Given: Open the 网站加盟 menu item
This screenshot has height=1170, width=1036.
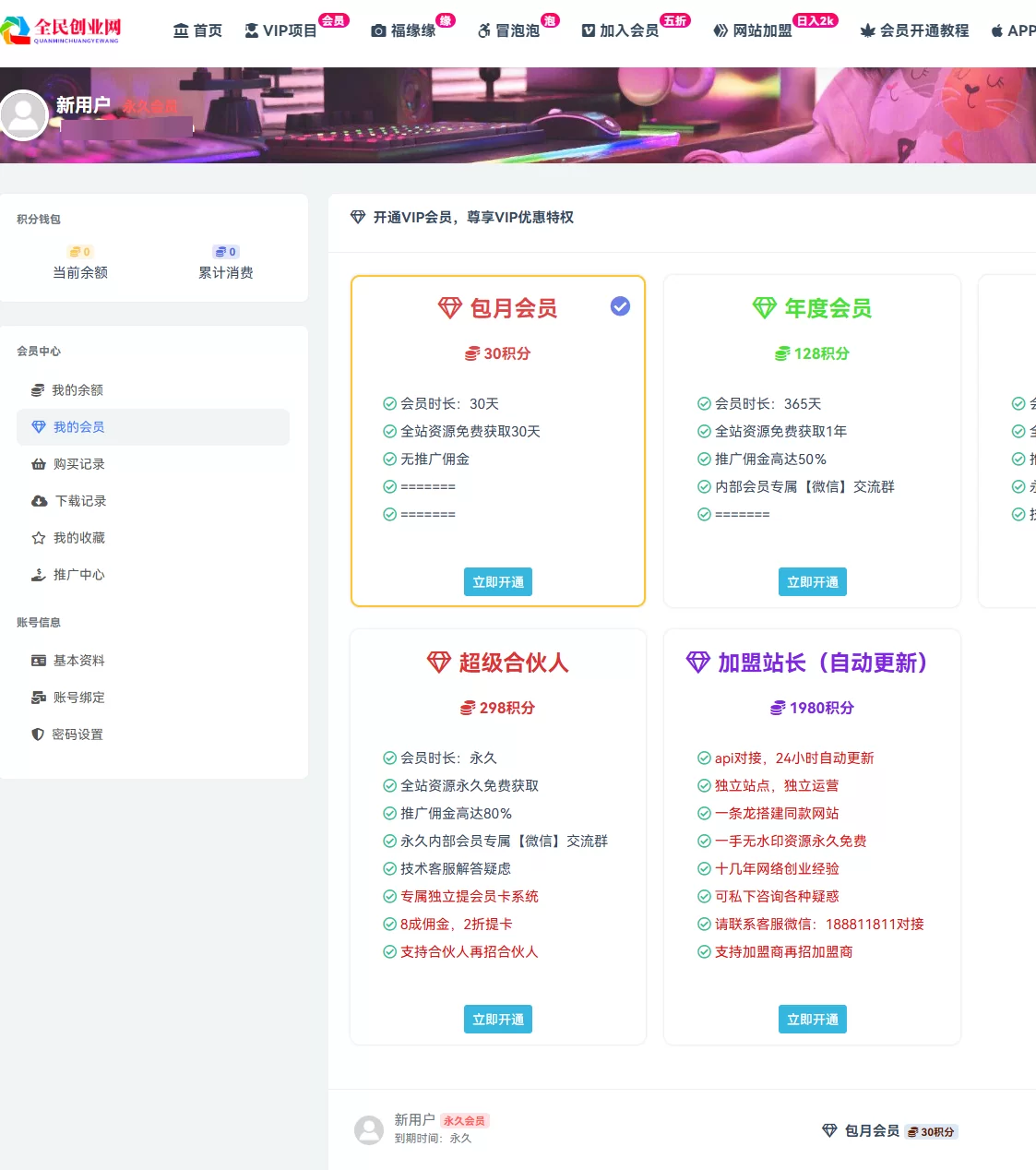Looking at the screenshot, I should pos(753,30).
